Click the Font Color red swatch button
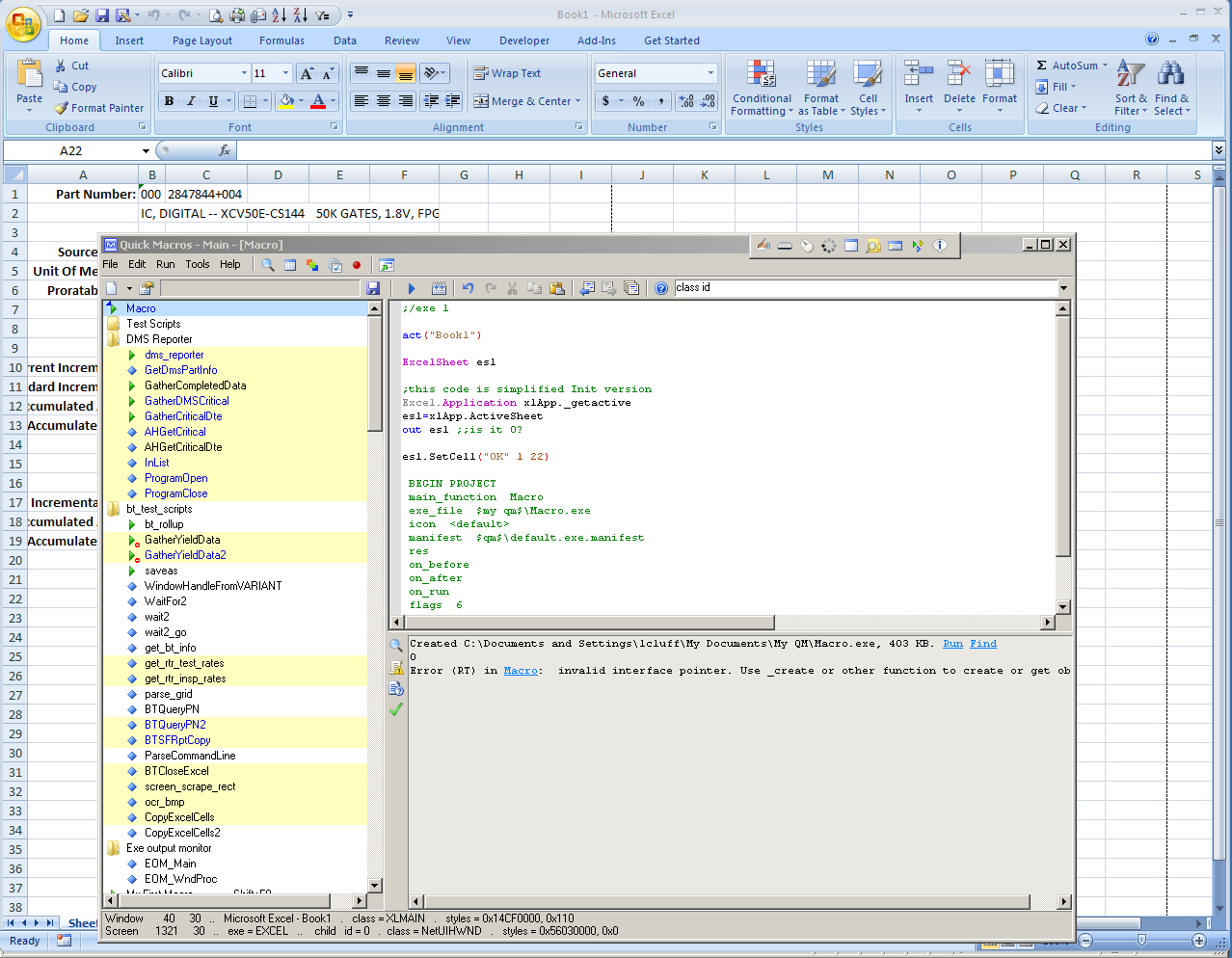This screenshot has width=1232, height=958. click(x=318, y=101)
